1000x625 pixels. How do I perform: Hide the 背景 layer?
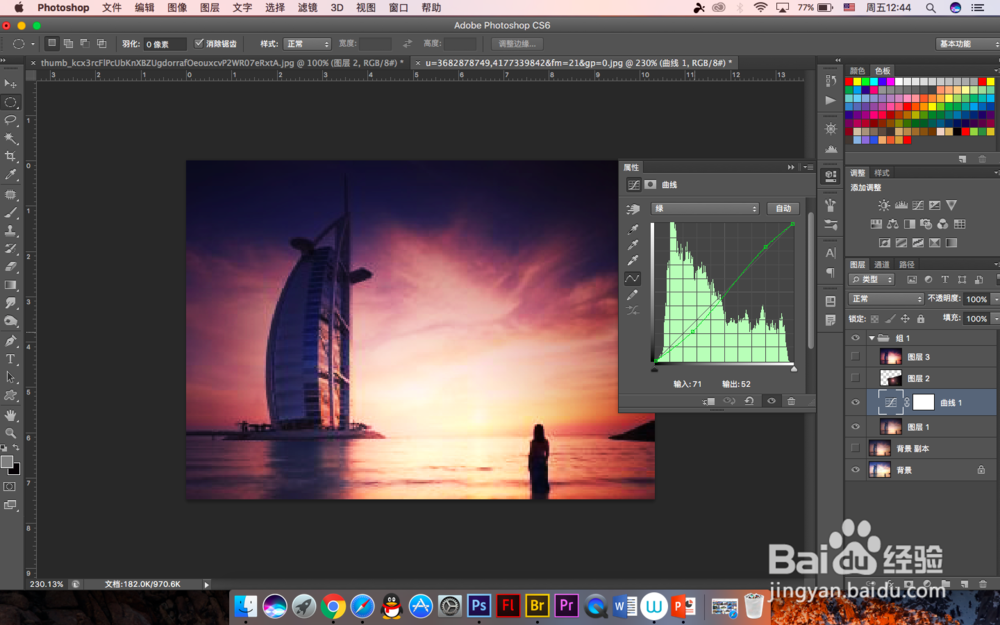click(855, 470)
